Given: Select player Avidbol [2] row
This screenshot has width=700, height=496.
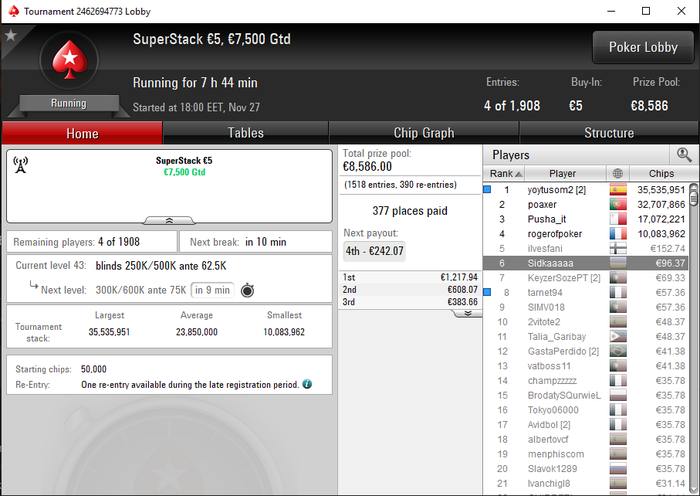Looking at the screenshot, I should (x=586, y=425).
